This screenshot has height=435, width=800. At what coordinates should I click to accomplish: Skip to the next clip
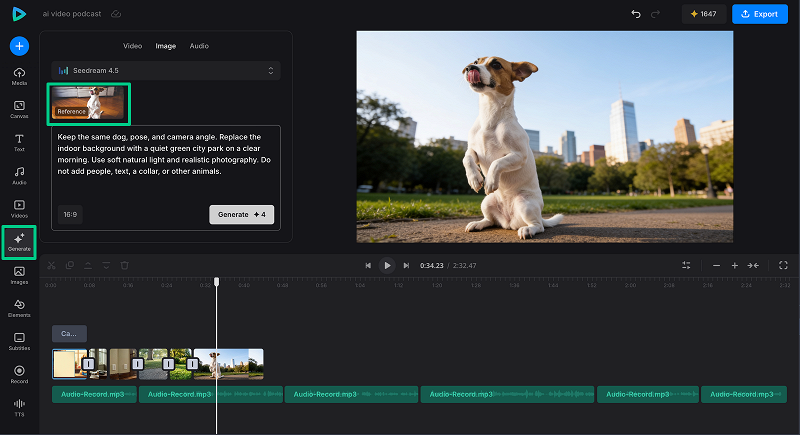coord(406,265)
